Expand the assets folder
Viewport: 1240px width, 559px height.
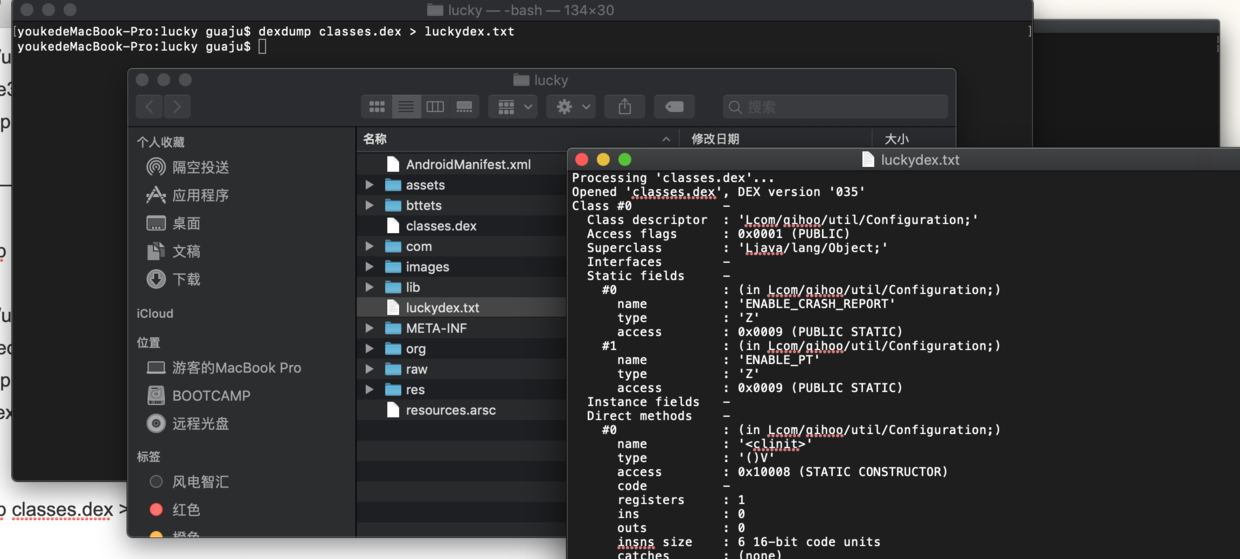click(370, 185)
